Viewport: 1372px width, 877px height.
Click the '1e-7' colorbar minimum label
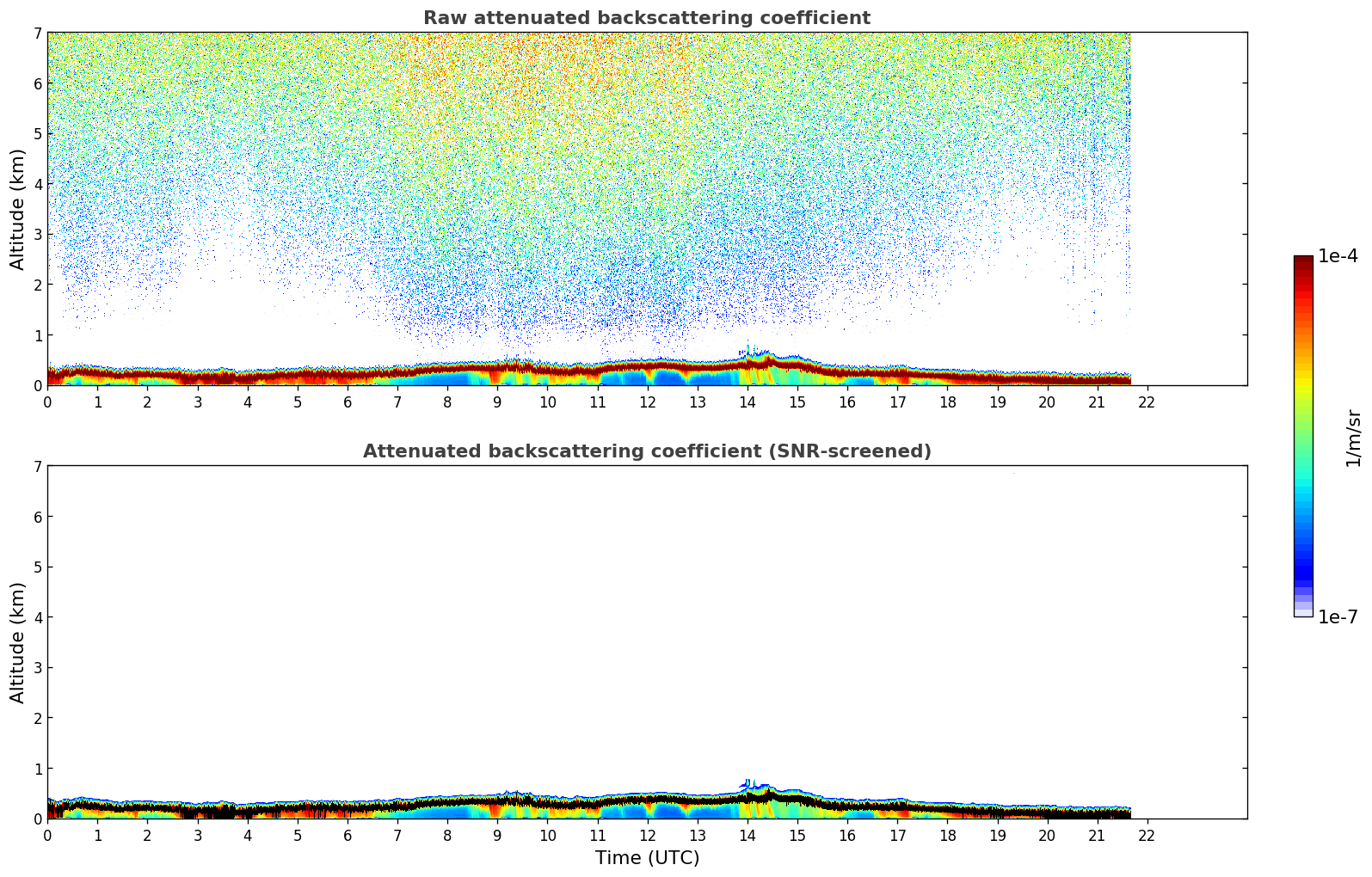click(1338, 617)
